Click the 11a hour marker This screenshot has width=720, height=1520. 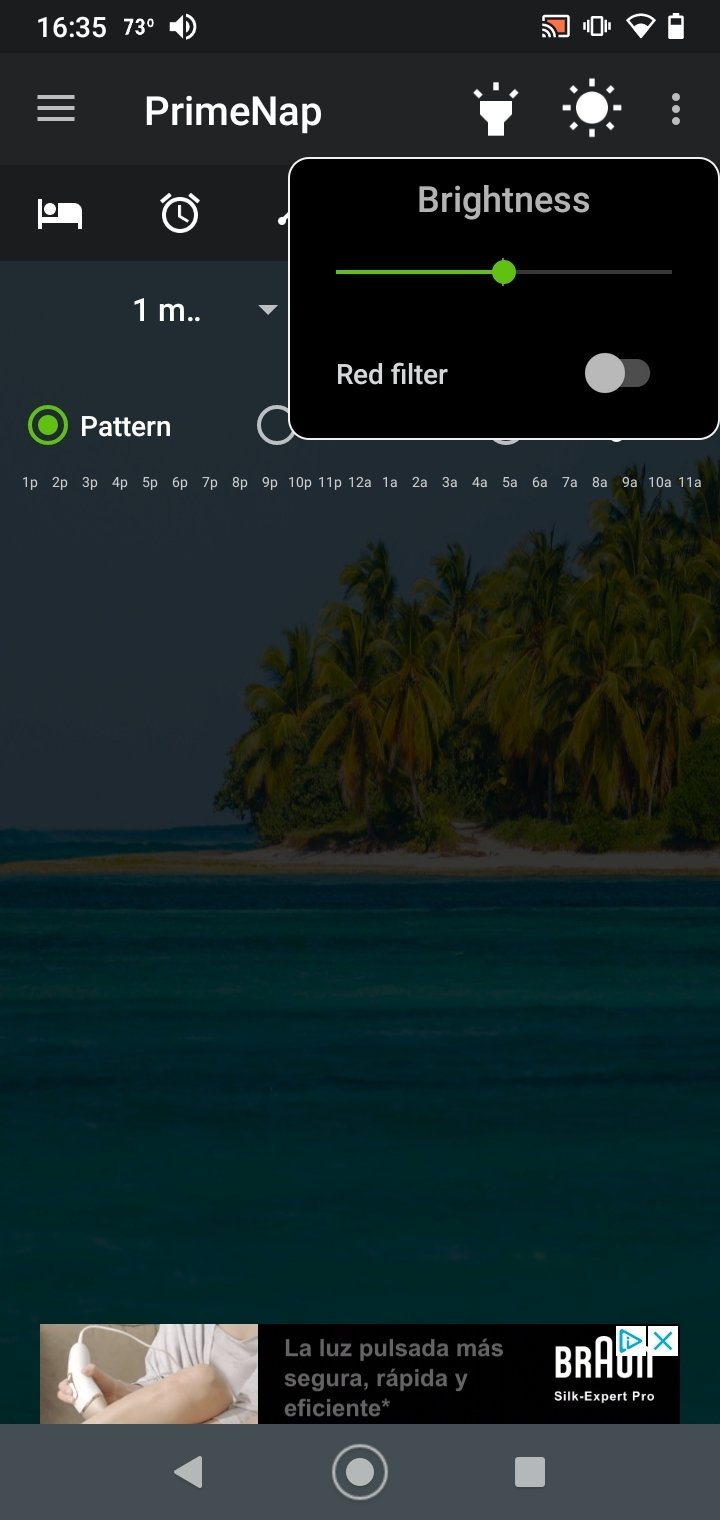point(690,483)
